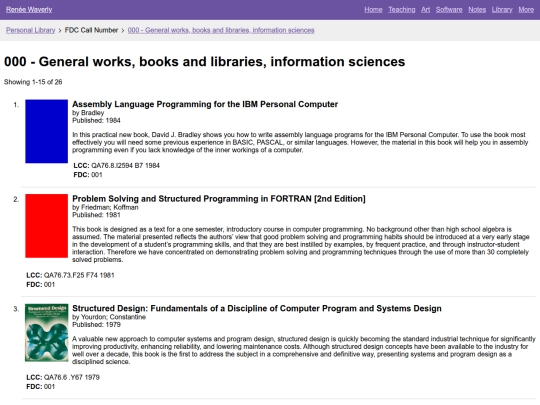
Task: Open the Art nav link
Action: coord(425,10)
